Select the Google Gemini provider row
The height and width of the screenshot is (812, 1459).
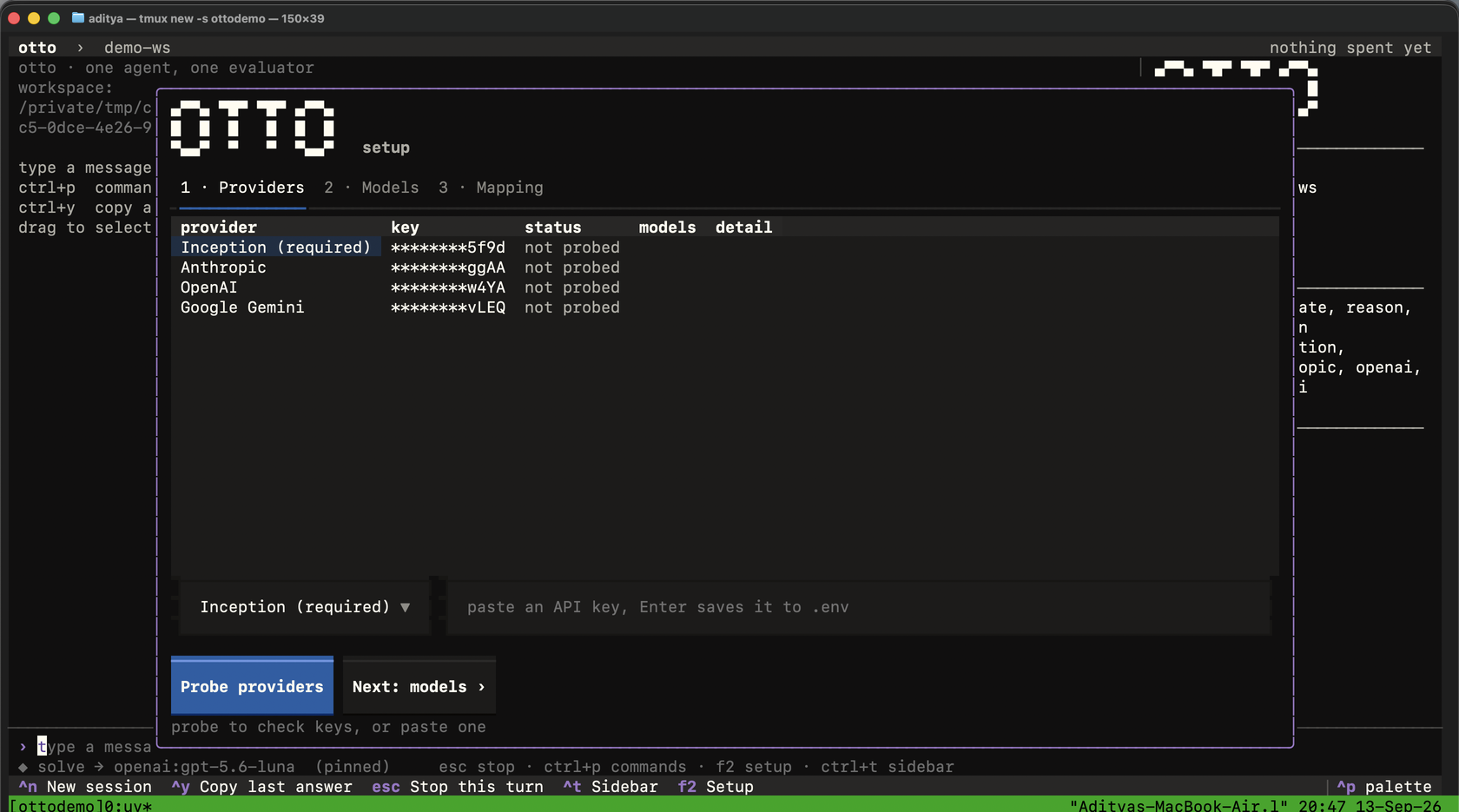tap(725, 307)
